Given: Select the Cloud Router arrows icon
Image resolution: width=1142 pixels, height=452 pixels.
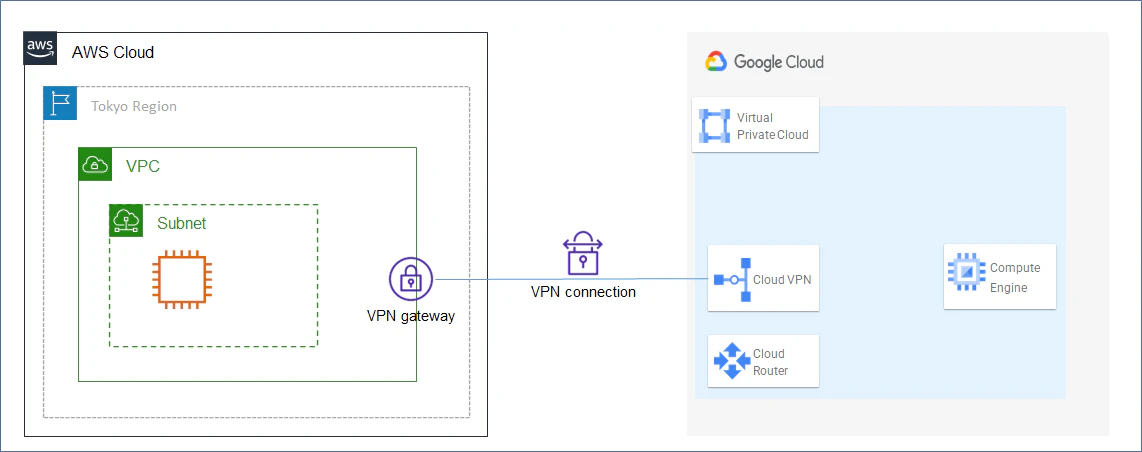Looking at the screenshot, I should 731,362.
